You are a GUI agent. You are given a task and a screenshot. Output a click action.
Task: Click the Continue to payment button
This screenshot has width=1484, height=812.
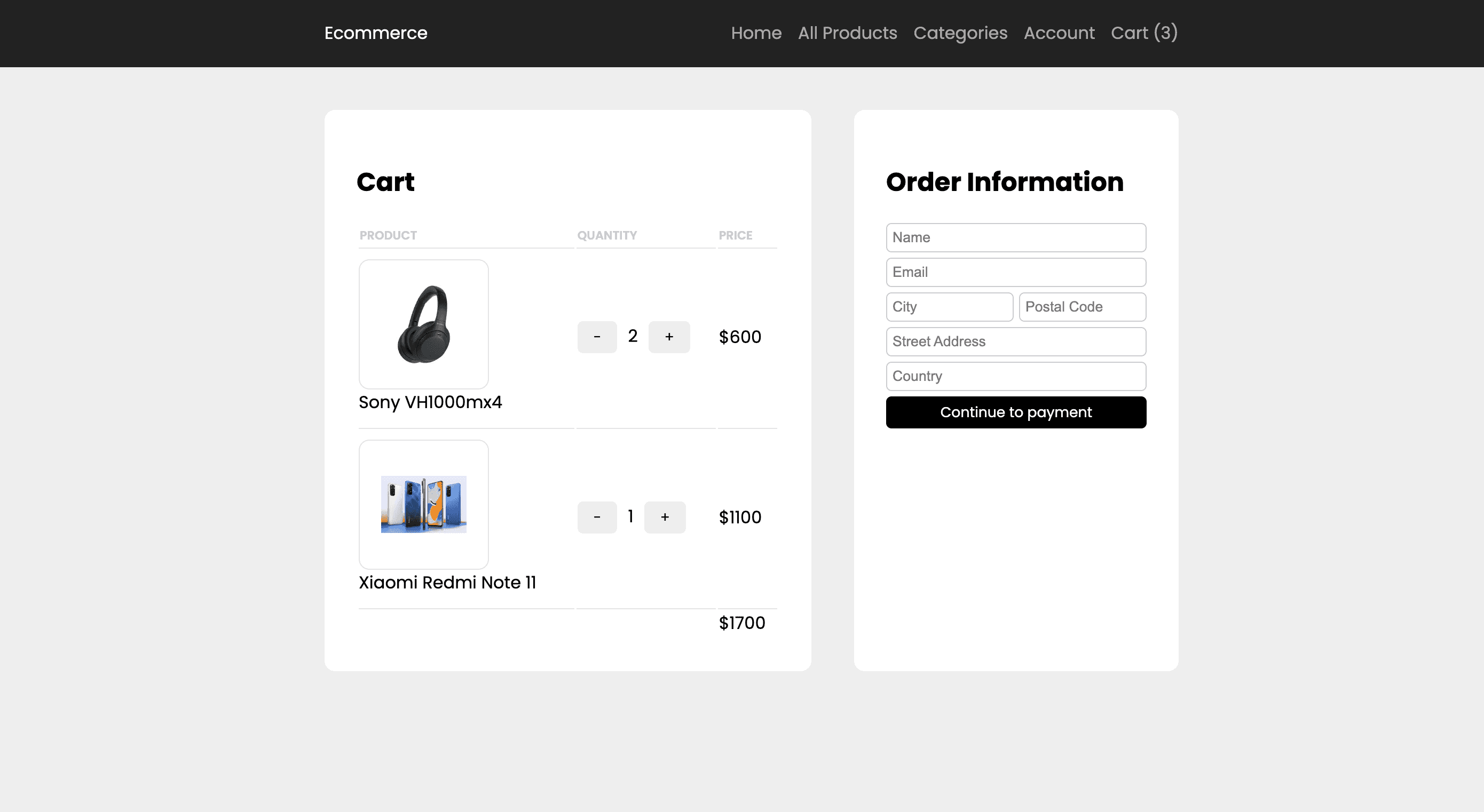[x=1016, y=412]
